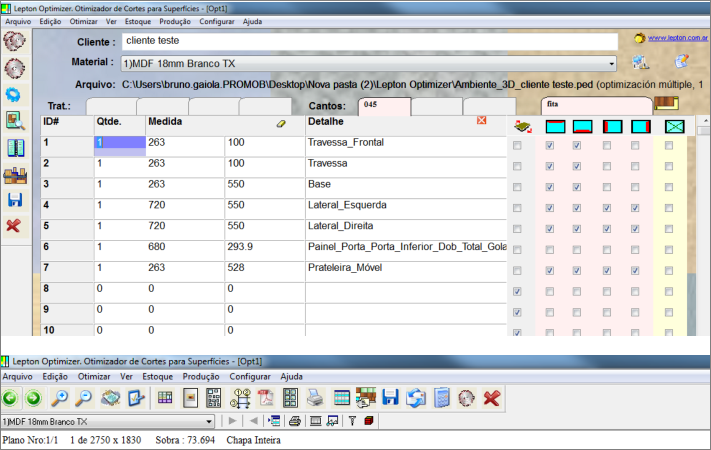Select the fita tab
Viewport: 711px width, 450px height.
[x=596, y=105]
